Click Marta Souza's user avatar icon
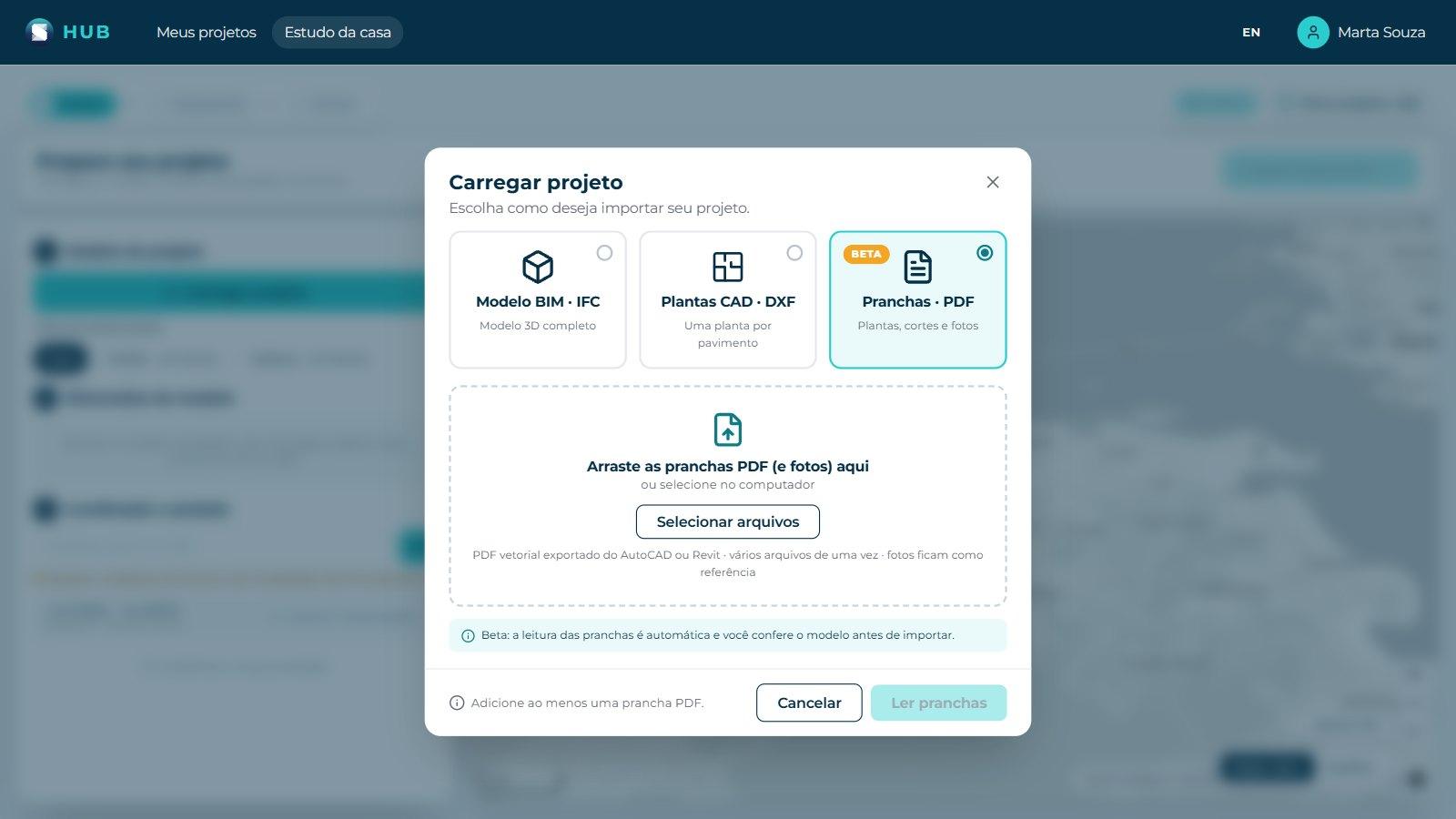1456x819 pixels. pyautogui.click(x=1313, y=32)
